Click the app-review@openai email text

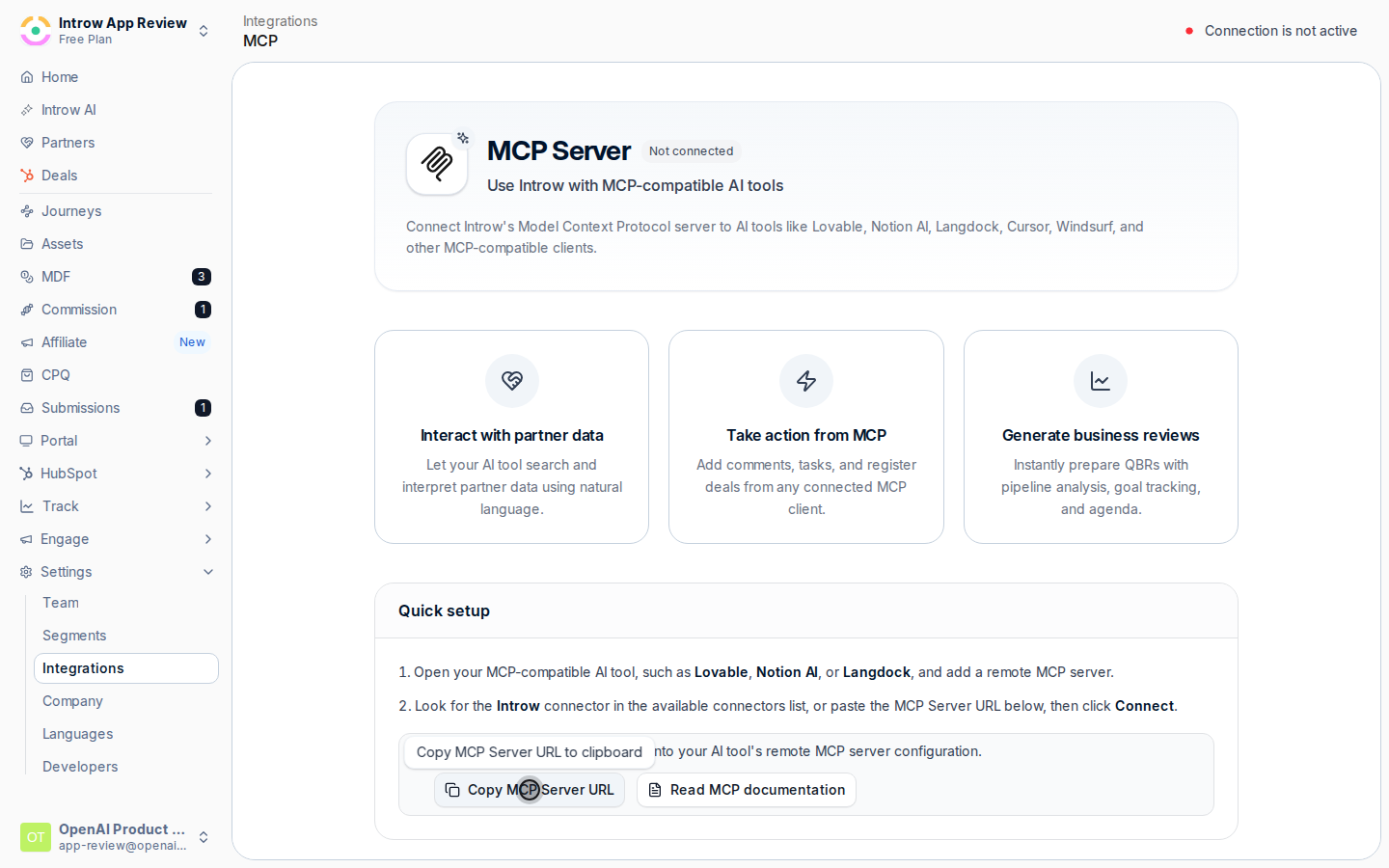[123, 846]
